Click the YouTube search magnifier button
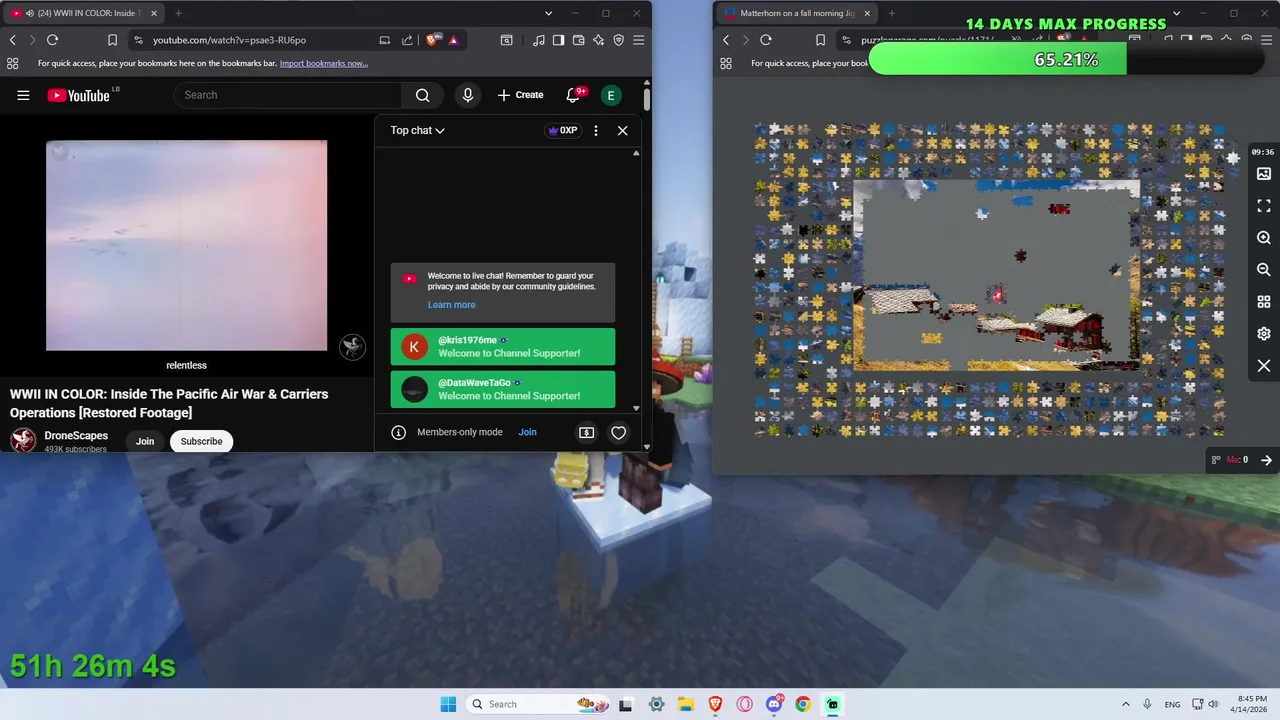The width and height of the screenshot is (1280, 720). 422,95
